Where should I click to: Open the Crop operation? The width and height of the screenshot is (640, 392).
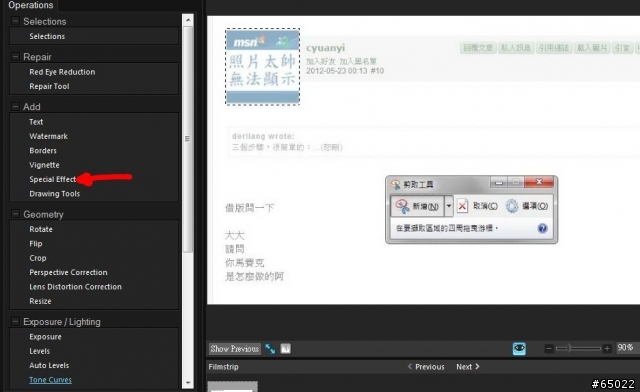[38, 258]
